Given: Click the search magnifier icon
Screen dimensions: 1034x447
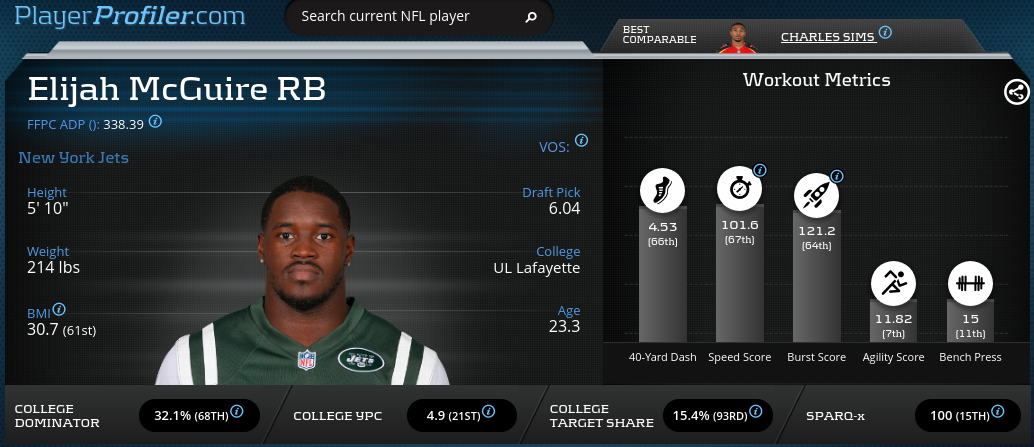Looking at the screenshot, I should pyautogui.click(x=531, y=17).
